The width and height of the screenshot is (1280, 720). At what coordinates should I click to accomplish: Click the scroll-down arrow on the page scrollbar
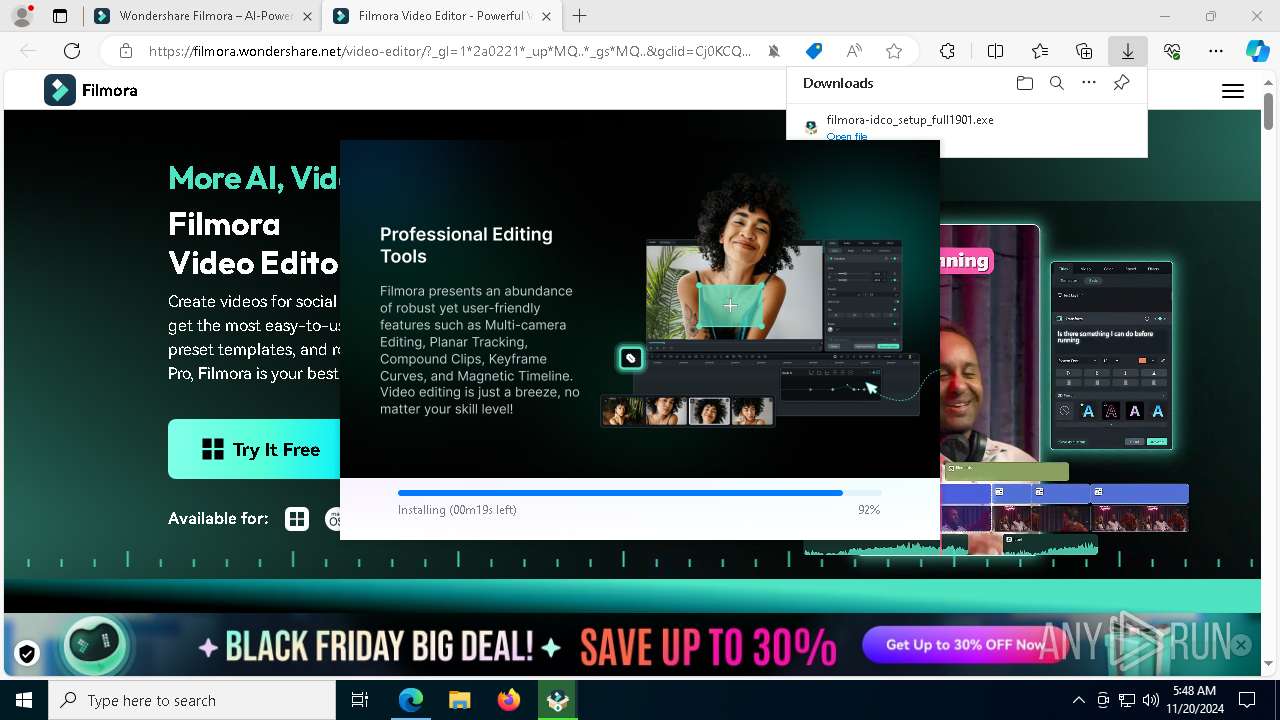(1268, 663)
